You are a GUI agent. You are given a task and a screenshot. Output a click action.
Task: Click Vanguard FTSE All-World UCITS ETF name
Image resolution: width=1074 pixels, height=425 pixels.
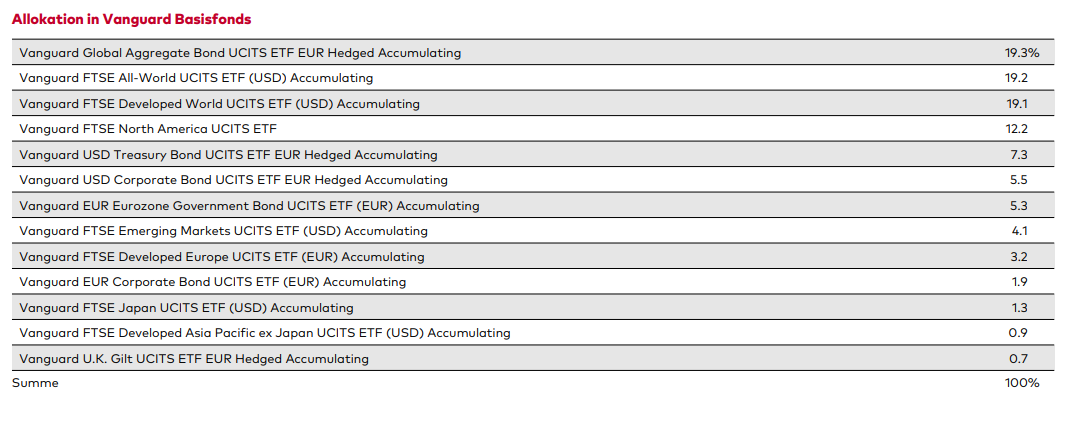pyautogui.click(x=196, y=78)
